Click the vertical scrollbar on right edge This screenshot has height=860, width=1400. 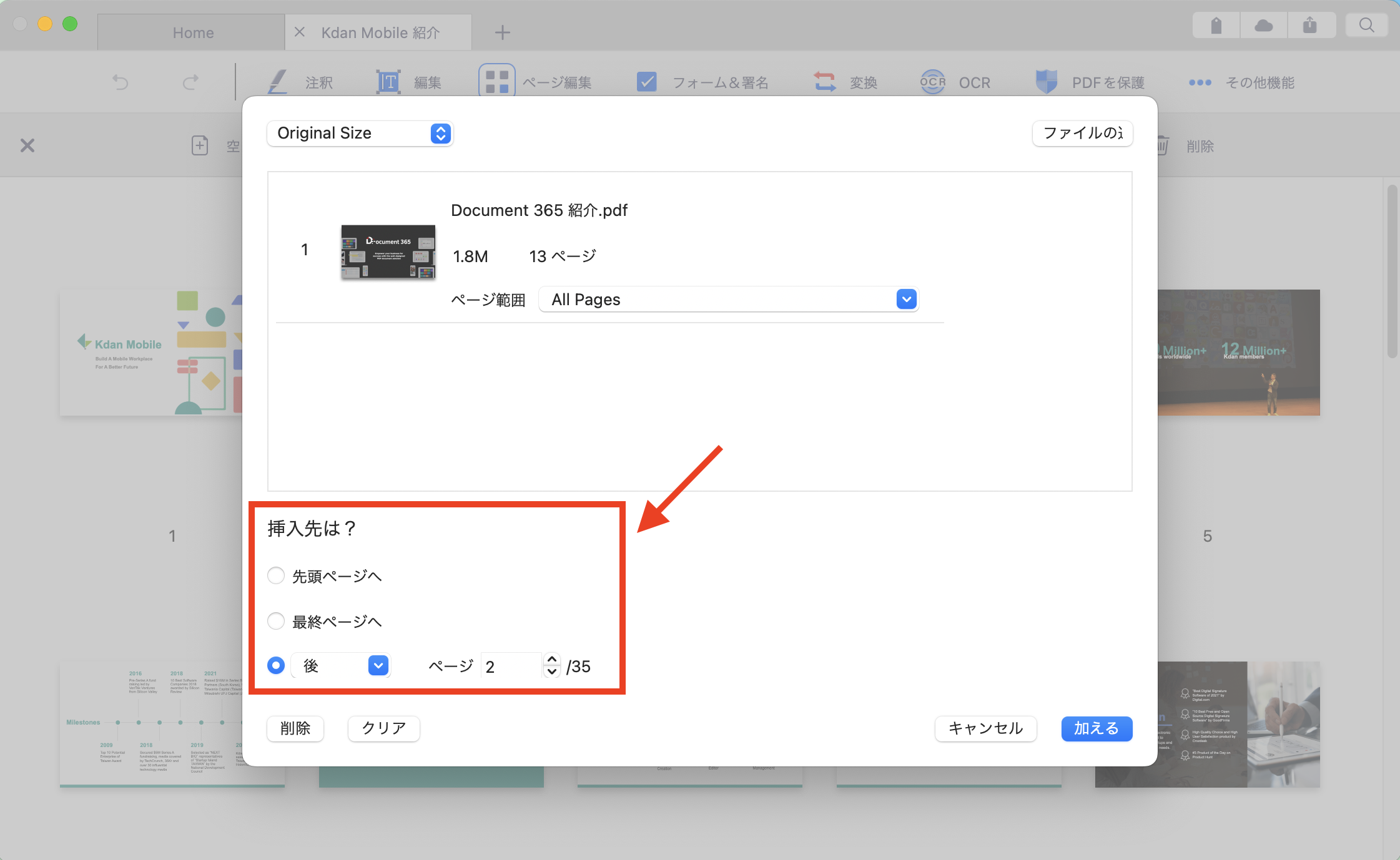click(x=1392, y=271)
